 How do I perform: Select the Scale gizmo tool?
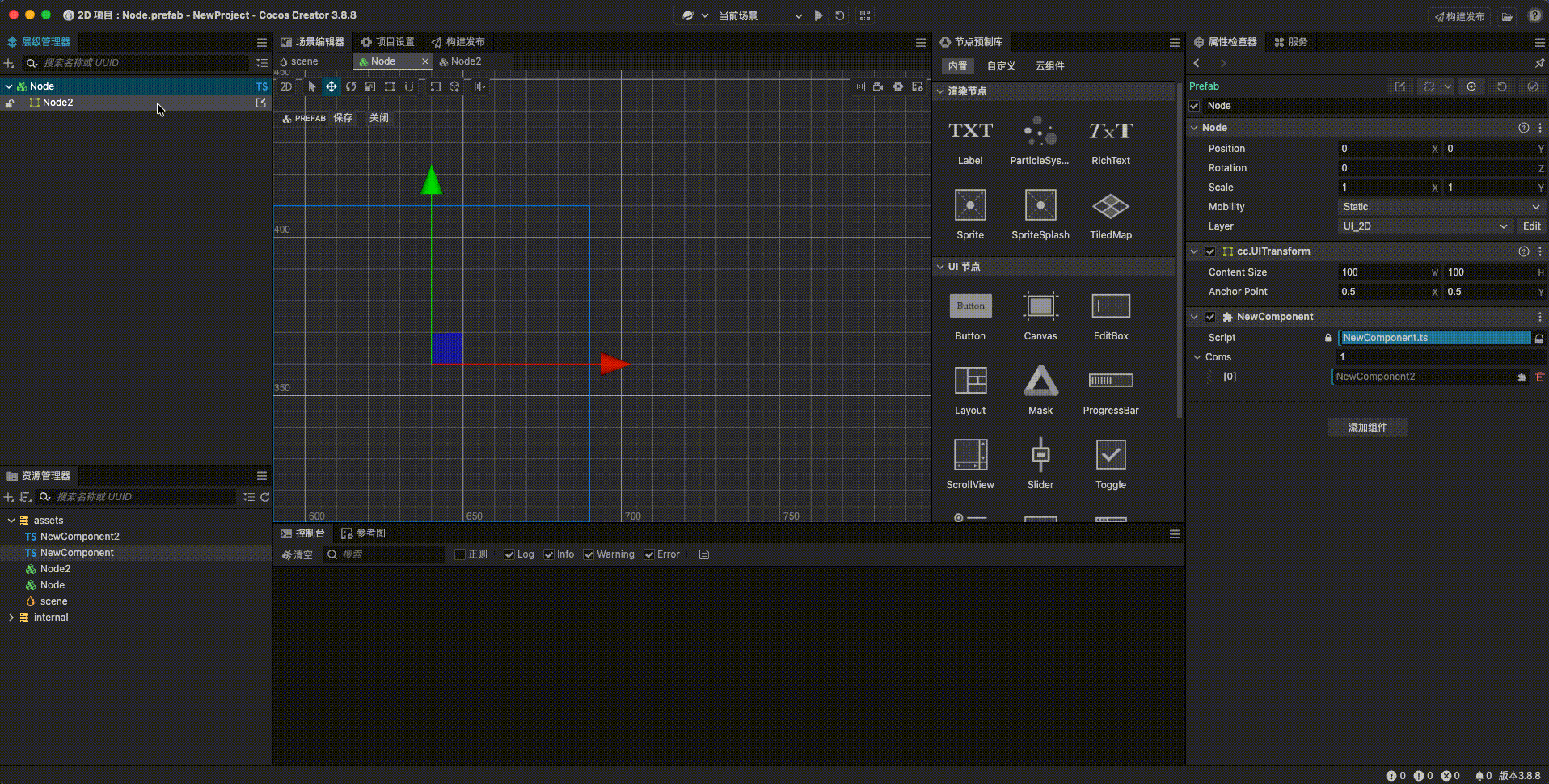point(370,86)
